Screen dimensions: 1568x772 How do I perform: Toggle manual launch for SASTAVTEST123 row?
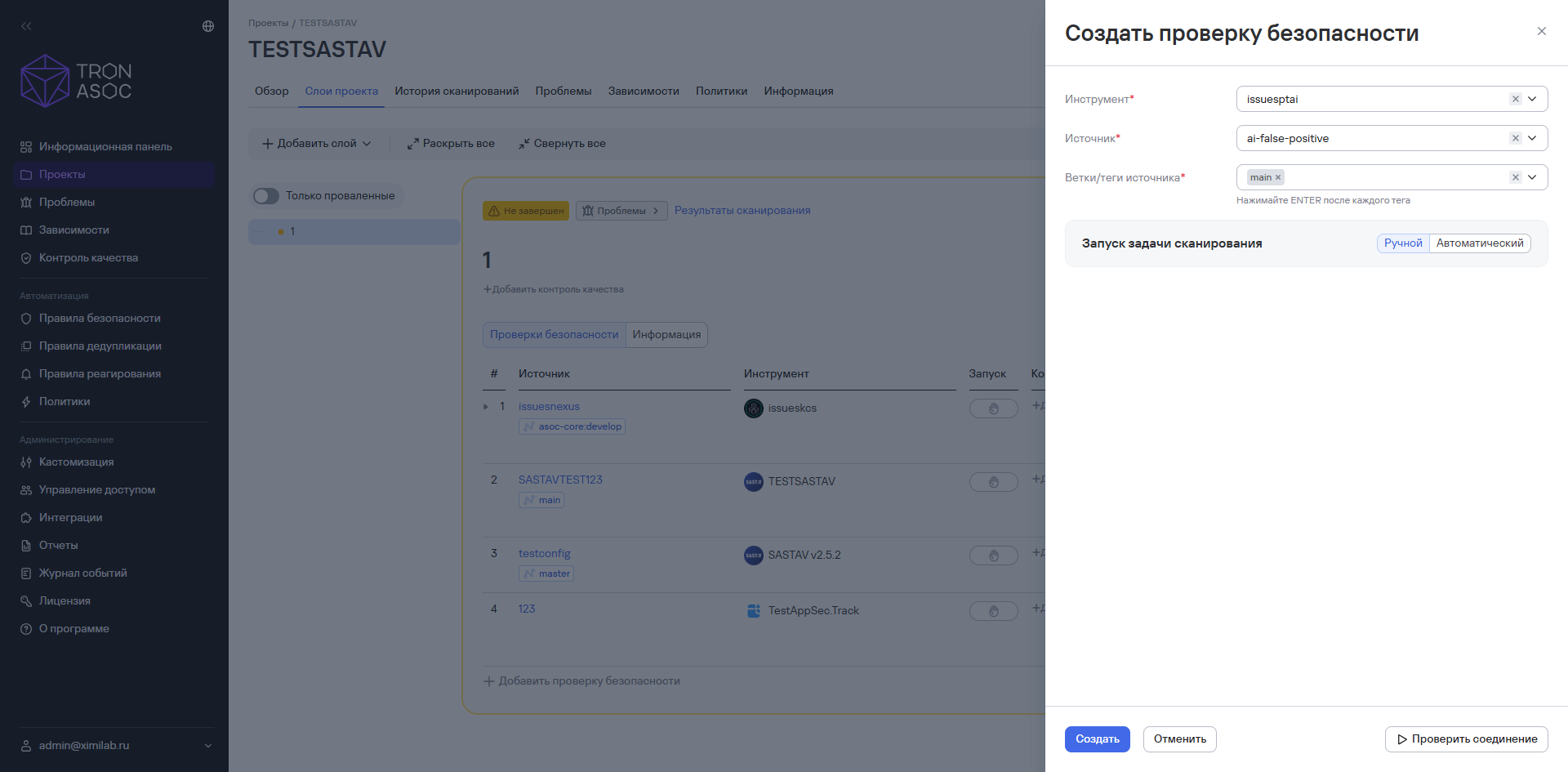click(994, 482)
